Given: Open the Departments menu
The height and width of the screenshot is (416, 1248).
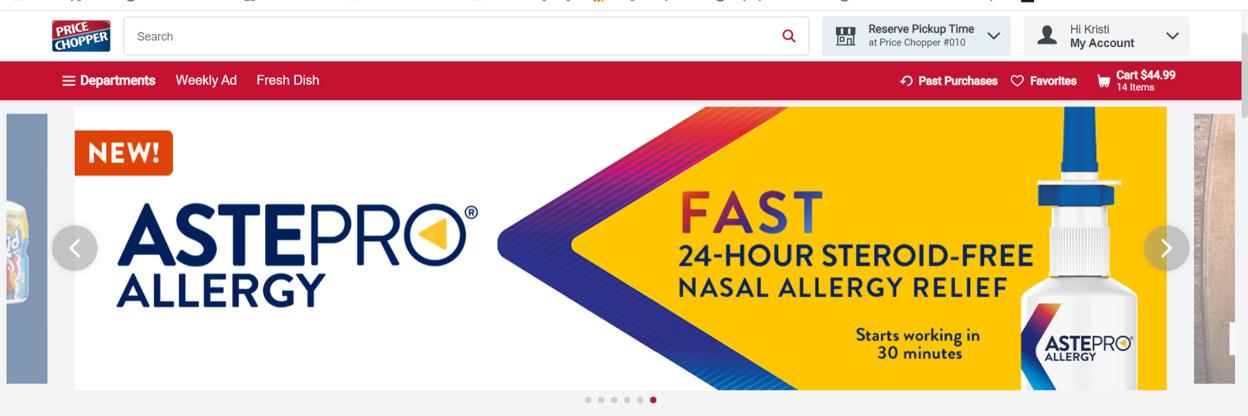Looking at the screenshot, I should [x=109, y=80].
